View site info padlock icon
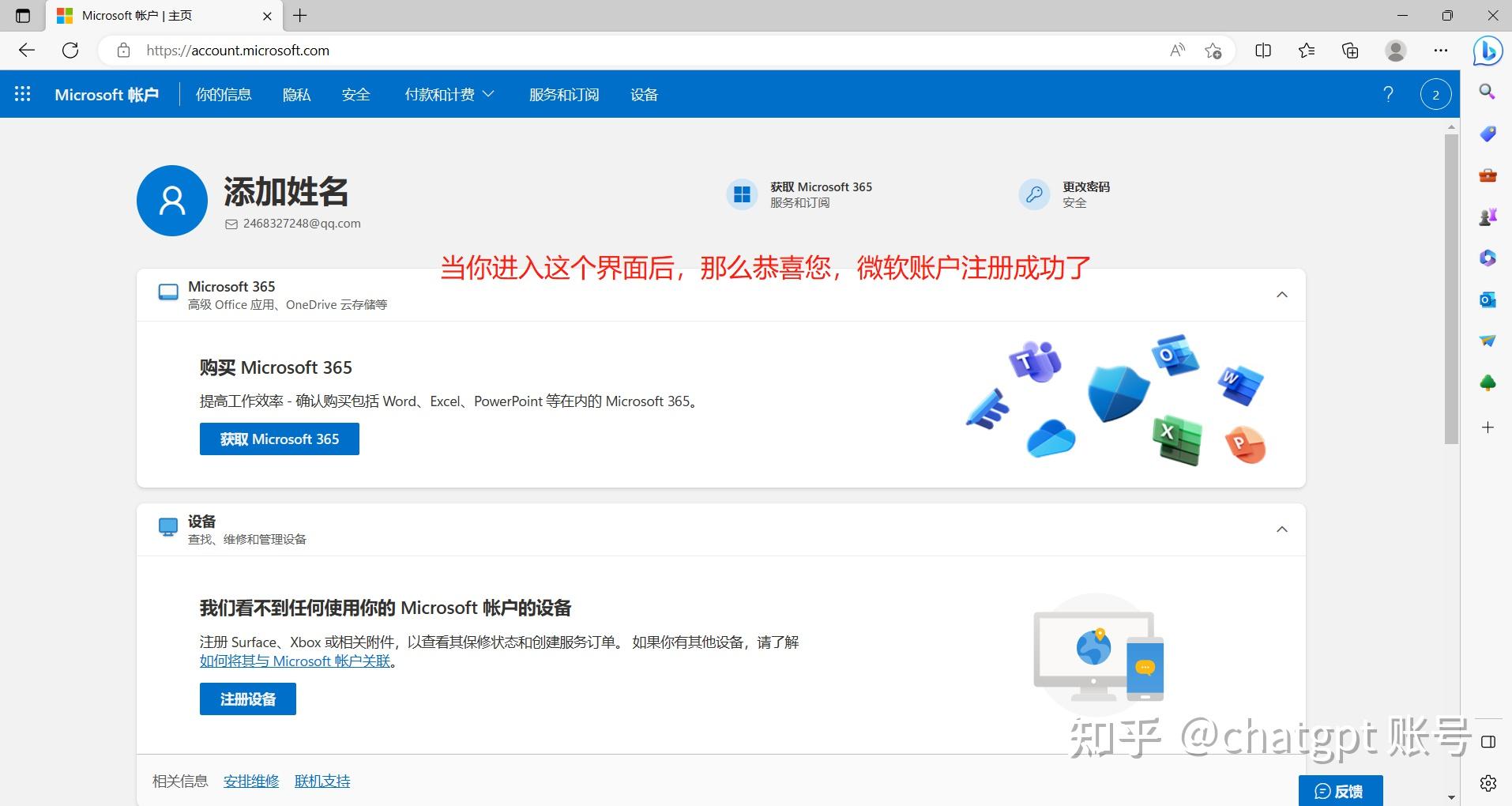 pyautogui.click(x=123, y=51)
